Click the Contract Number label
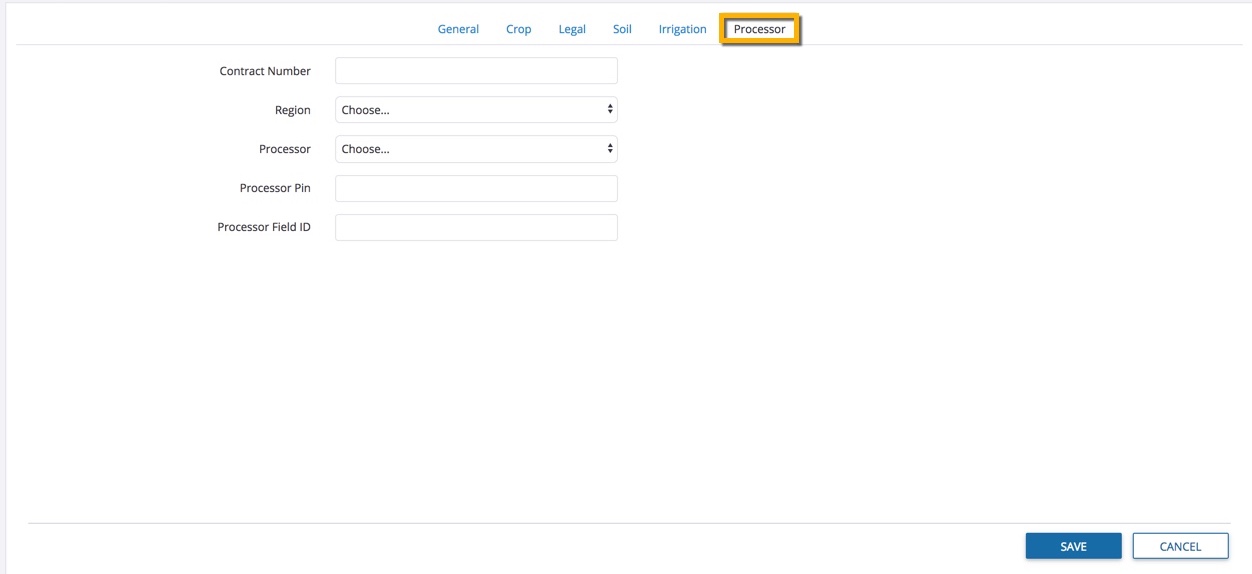Viewport: 1252px width, 574px height. [x=265, y=71]
